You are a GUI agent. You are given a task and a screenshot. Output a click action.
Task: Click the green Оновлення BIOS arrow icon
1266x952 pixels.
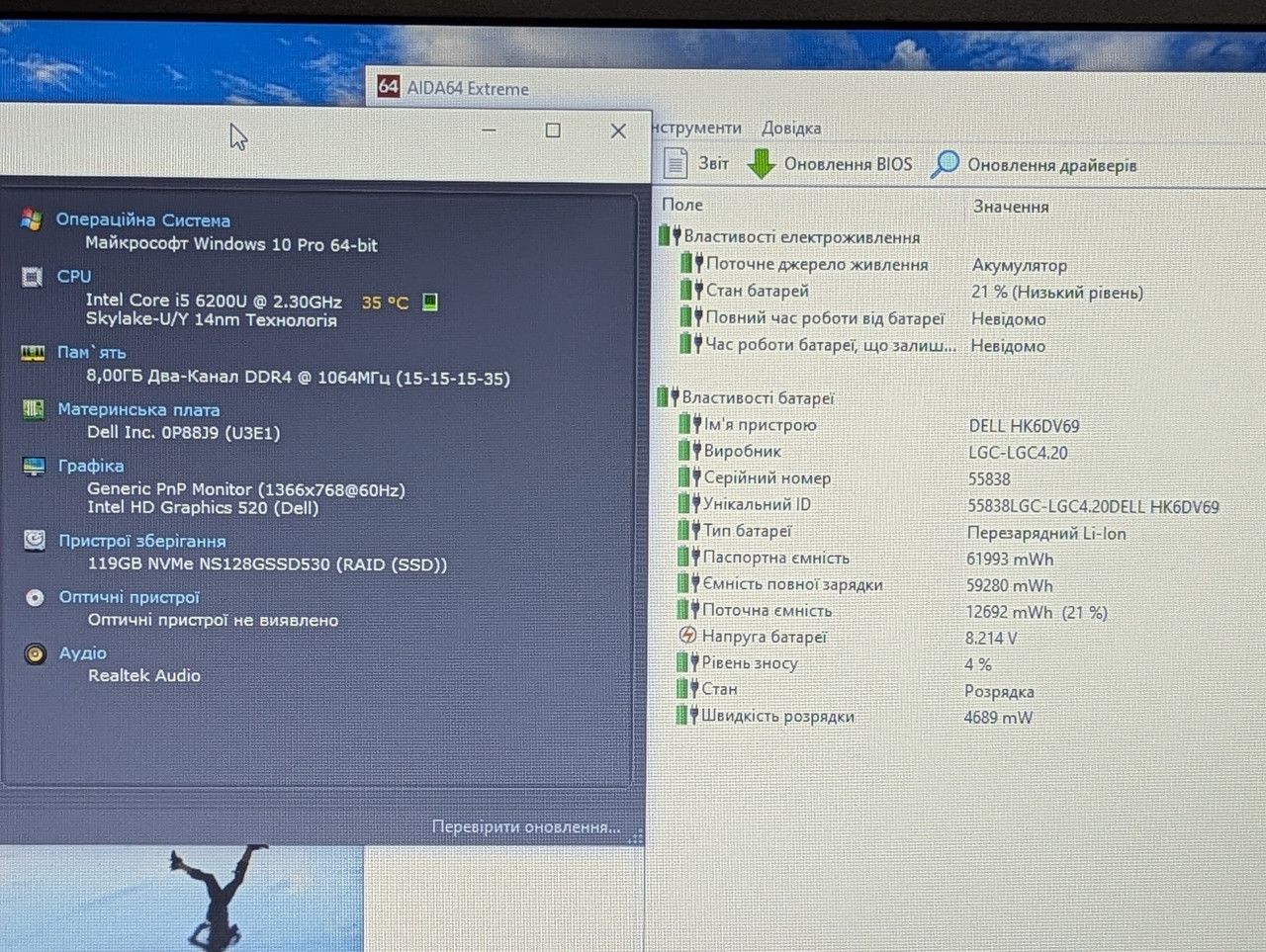pyautogui.click(x=761, y=164)
